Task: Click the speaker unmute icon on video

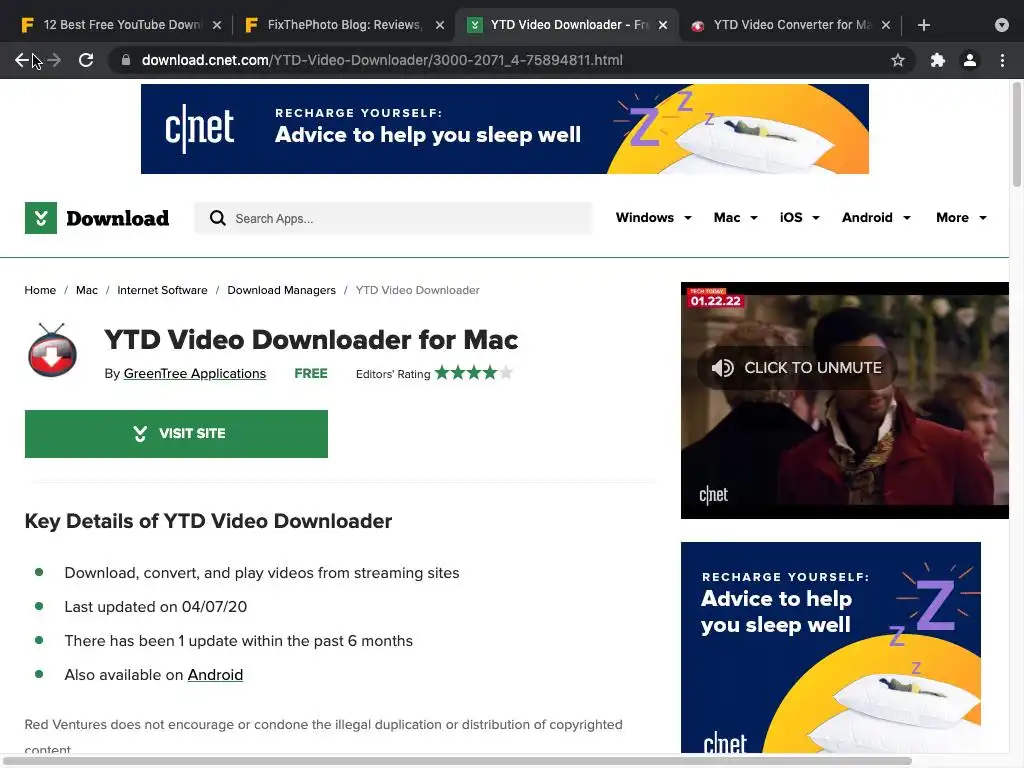Action: [x=722, y=368]
